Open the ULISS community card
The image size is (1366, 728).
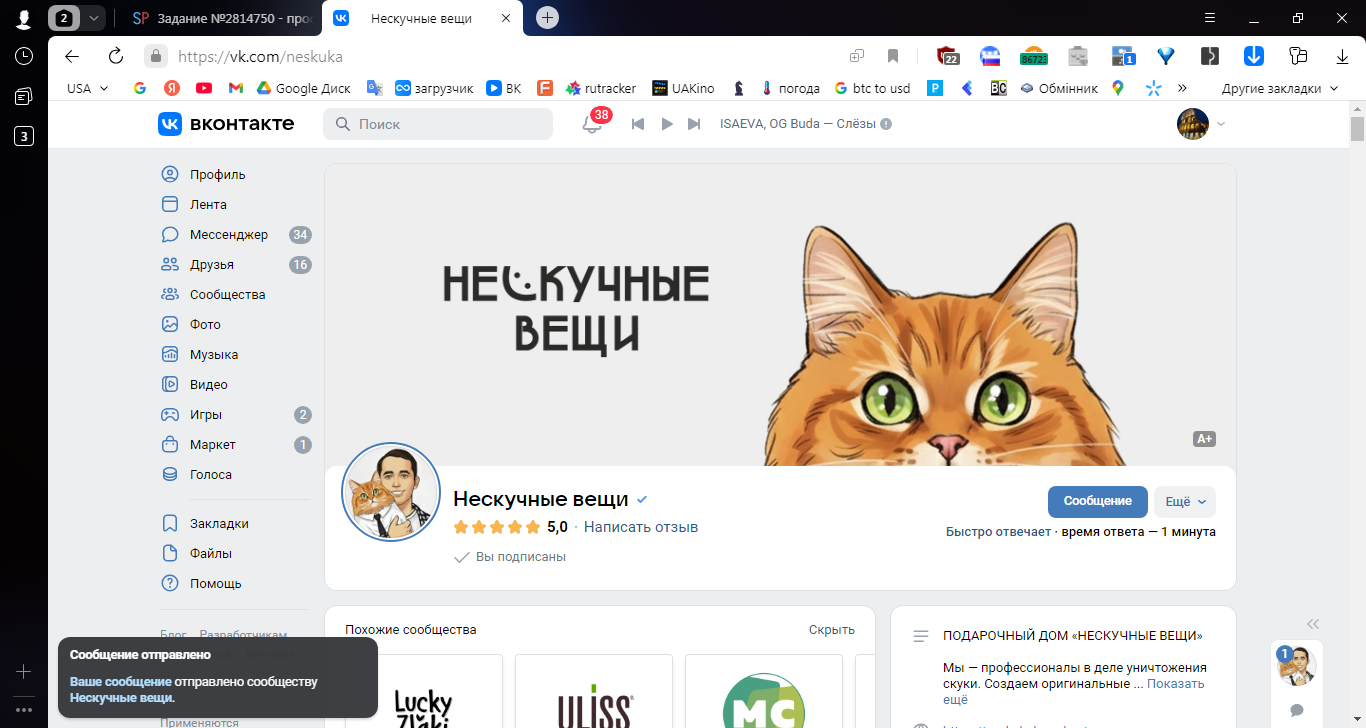click(594, 691)
